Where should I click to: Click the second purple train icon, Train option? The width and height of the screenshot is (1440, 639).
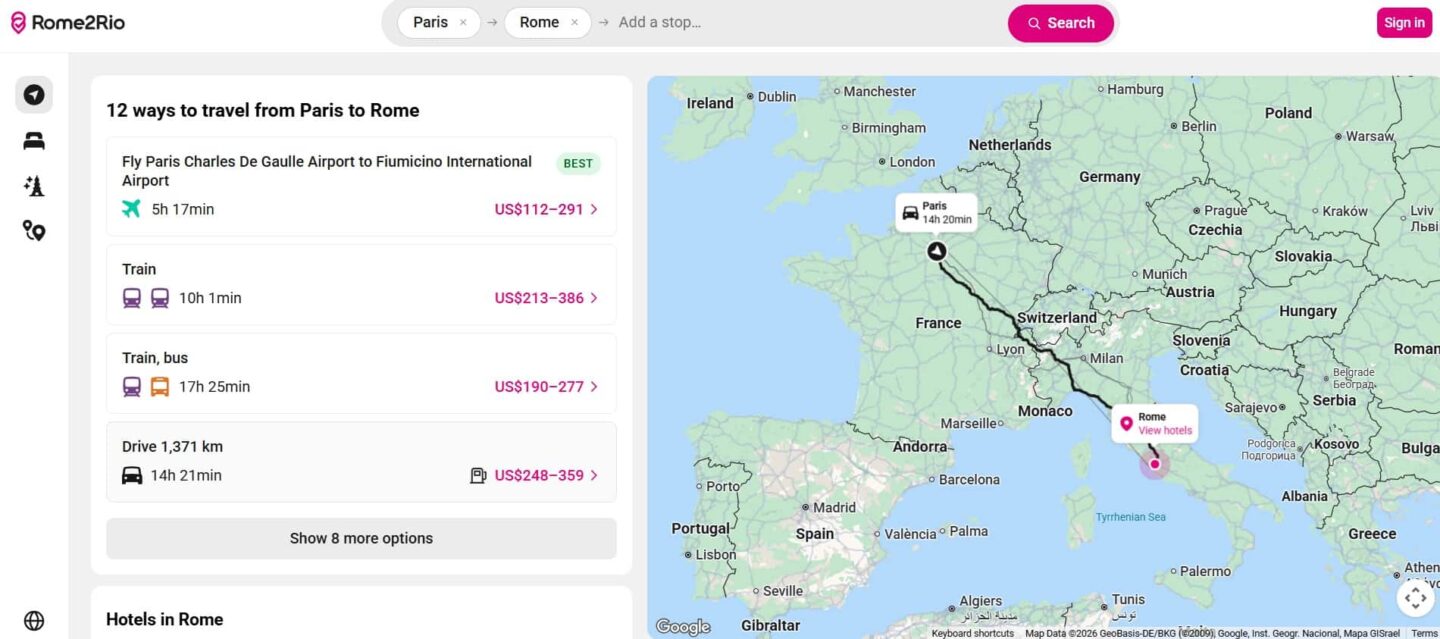tap(160, 298)
